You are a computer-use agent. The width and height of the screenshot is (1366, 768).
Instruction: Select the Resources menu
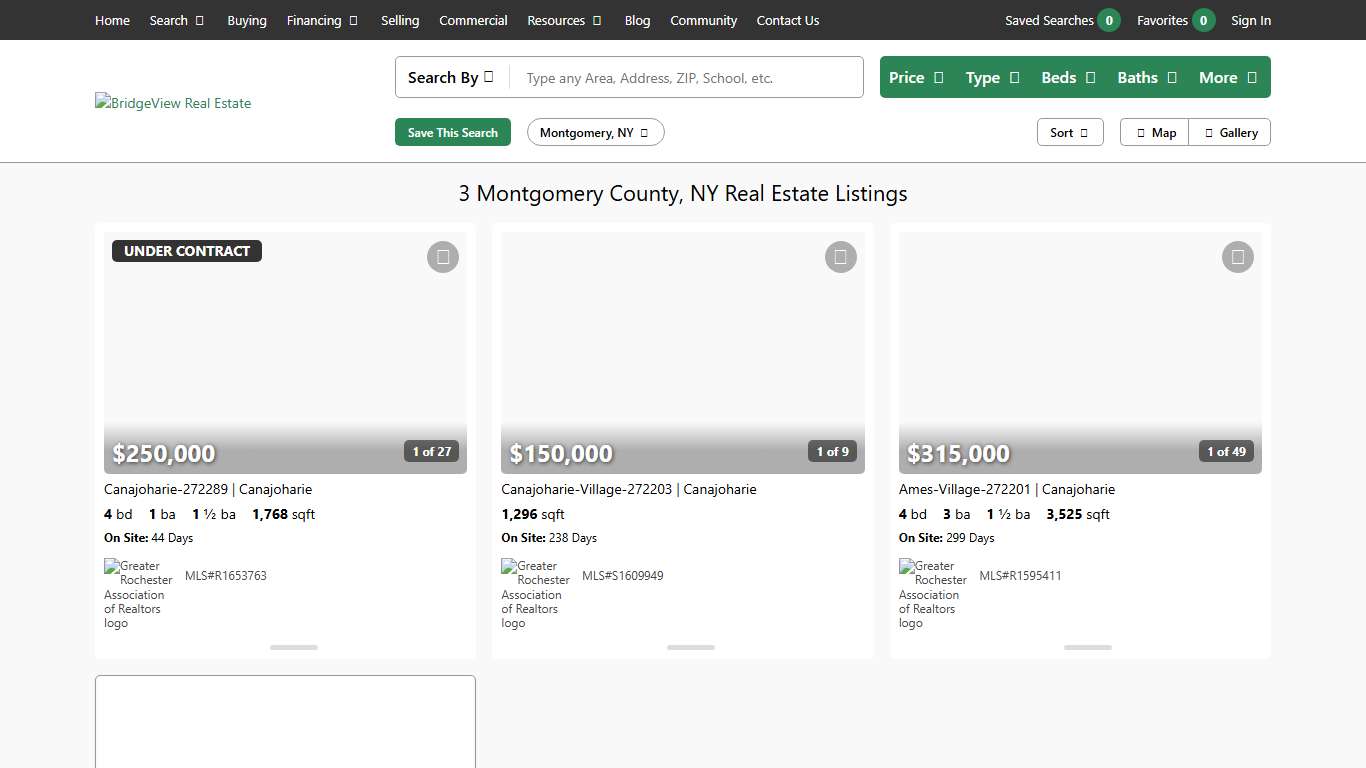564,20
